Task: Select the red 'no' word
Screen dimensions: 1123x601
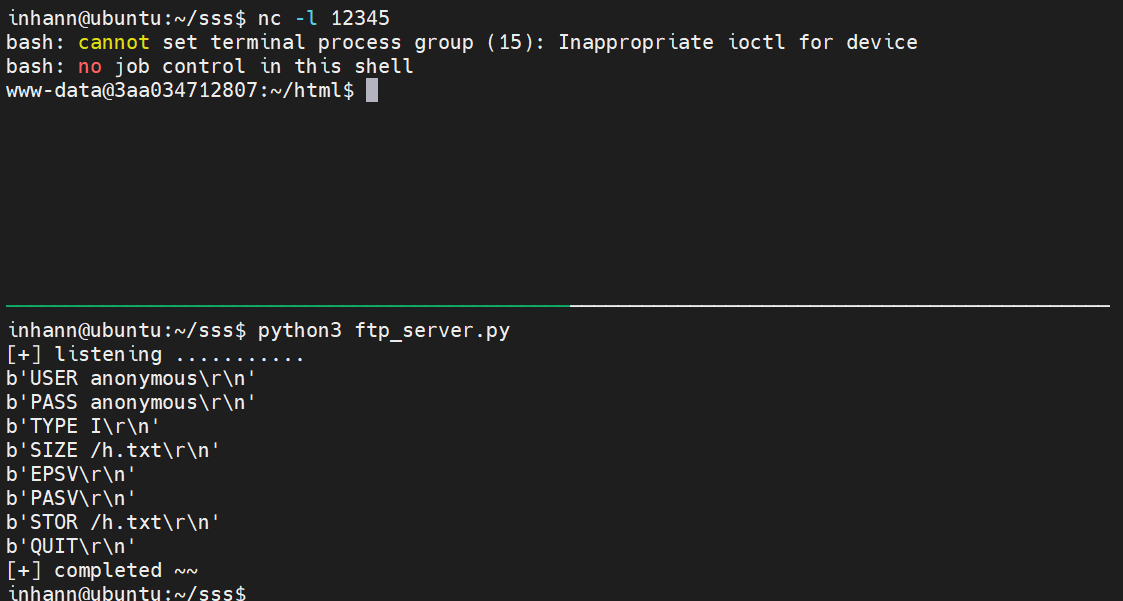Action: coord(90,66)
